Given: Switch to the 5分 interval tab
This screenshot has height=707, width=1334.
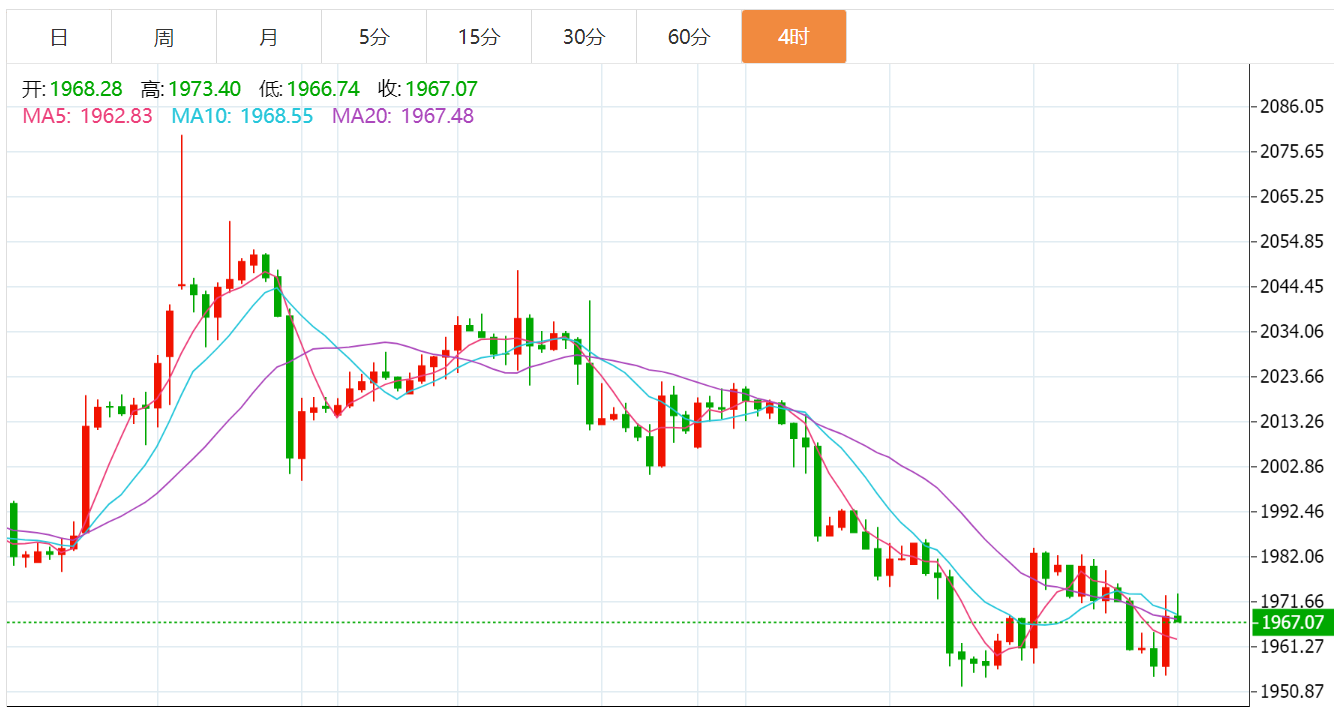Looking at the screenshot, I should tap(374, 37).
